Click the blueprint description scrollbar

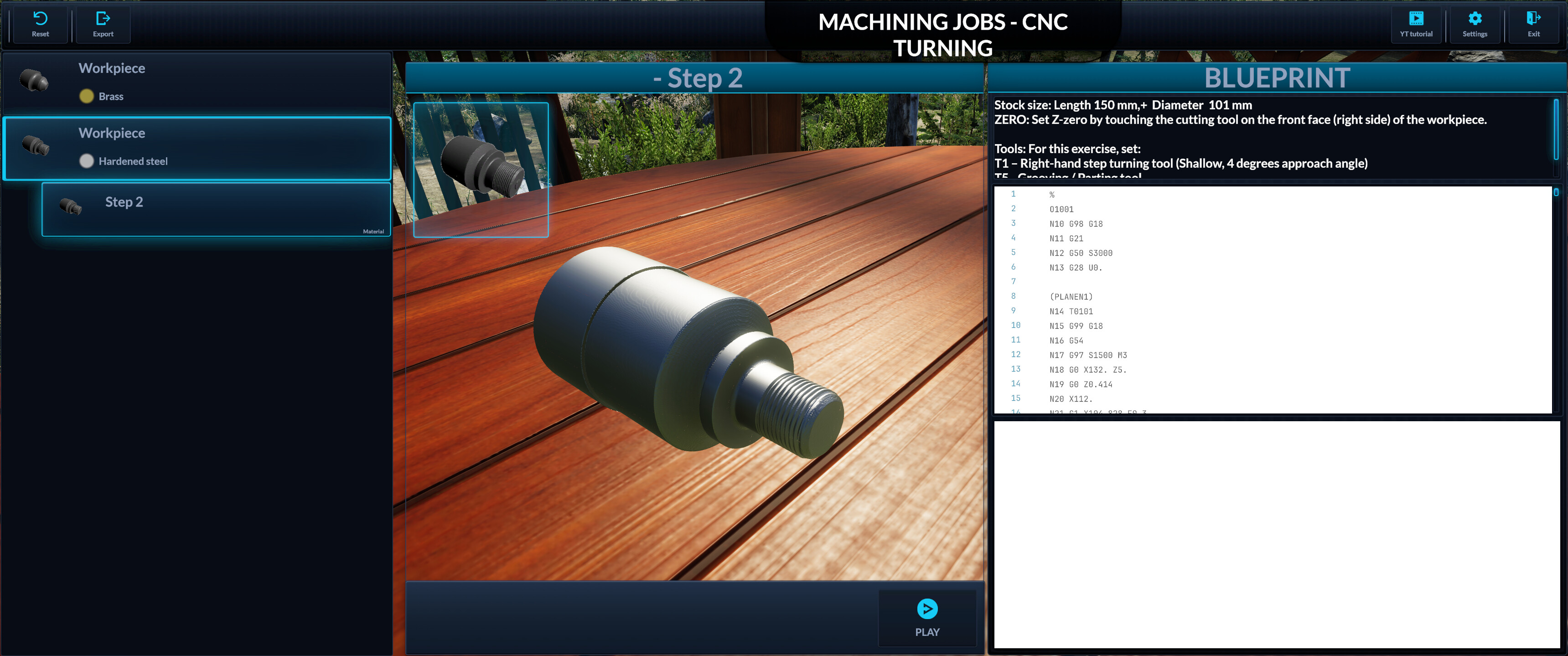pos(1556,129)
